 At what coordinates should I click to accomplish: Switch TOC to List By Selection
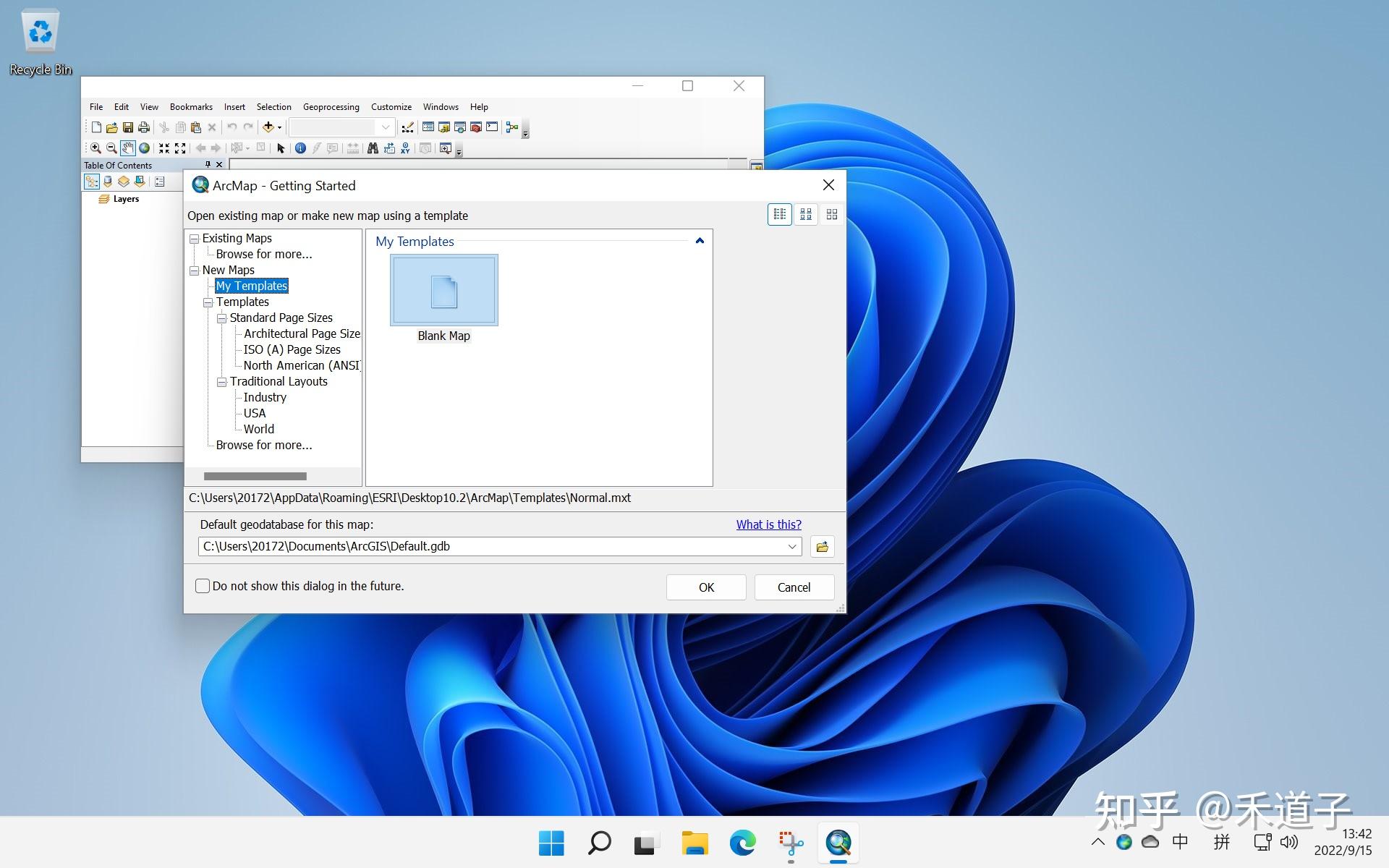pyautogui.click(x=140, y=182)
